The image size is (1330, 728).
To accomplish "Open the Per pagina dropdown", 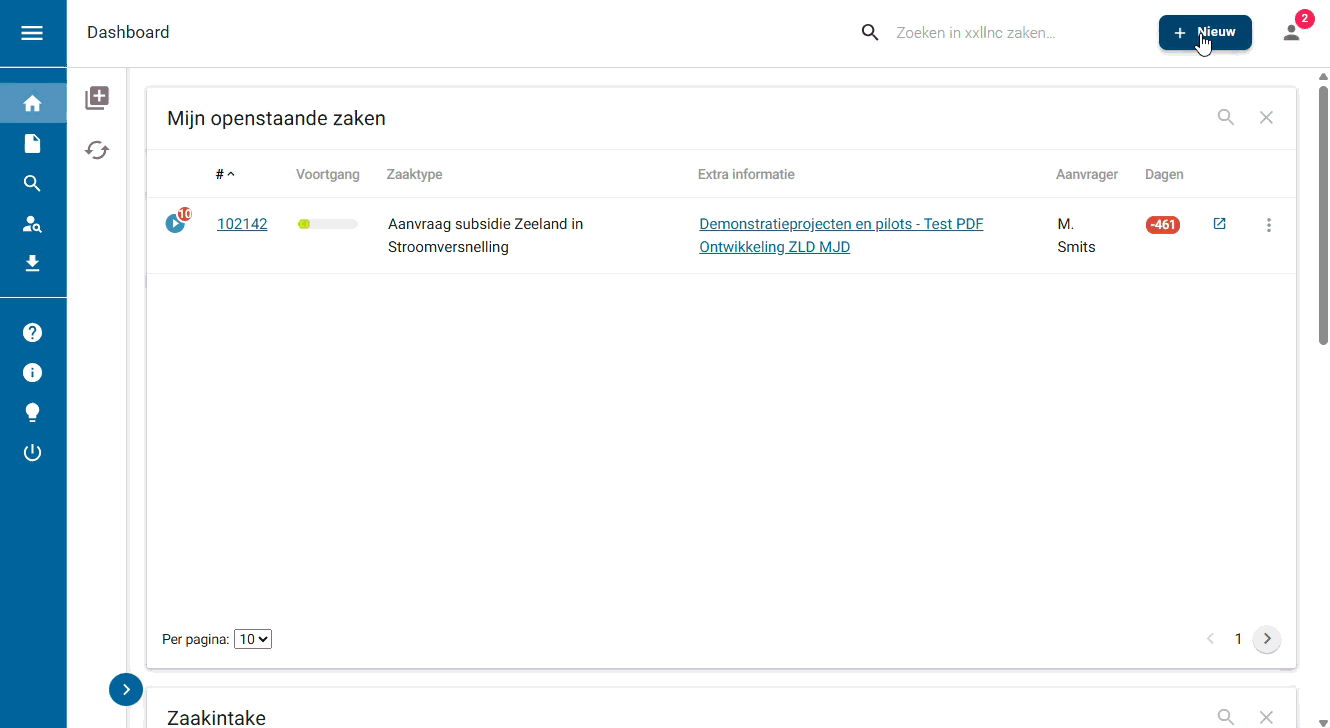I will [253, 639].
